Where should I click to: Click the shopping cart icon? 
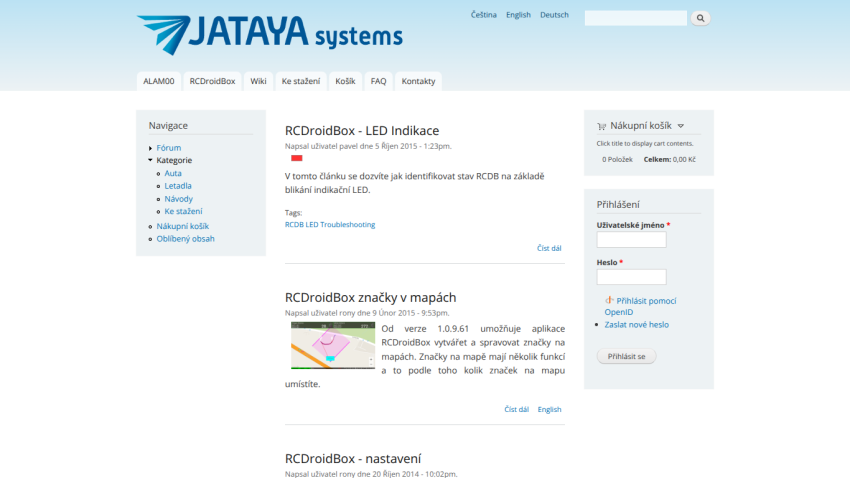click(x=601, y=126)
